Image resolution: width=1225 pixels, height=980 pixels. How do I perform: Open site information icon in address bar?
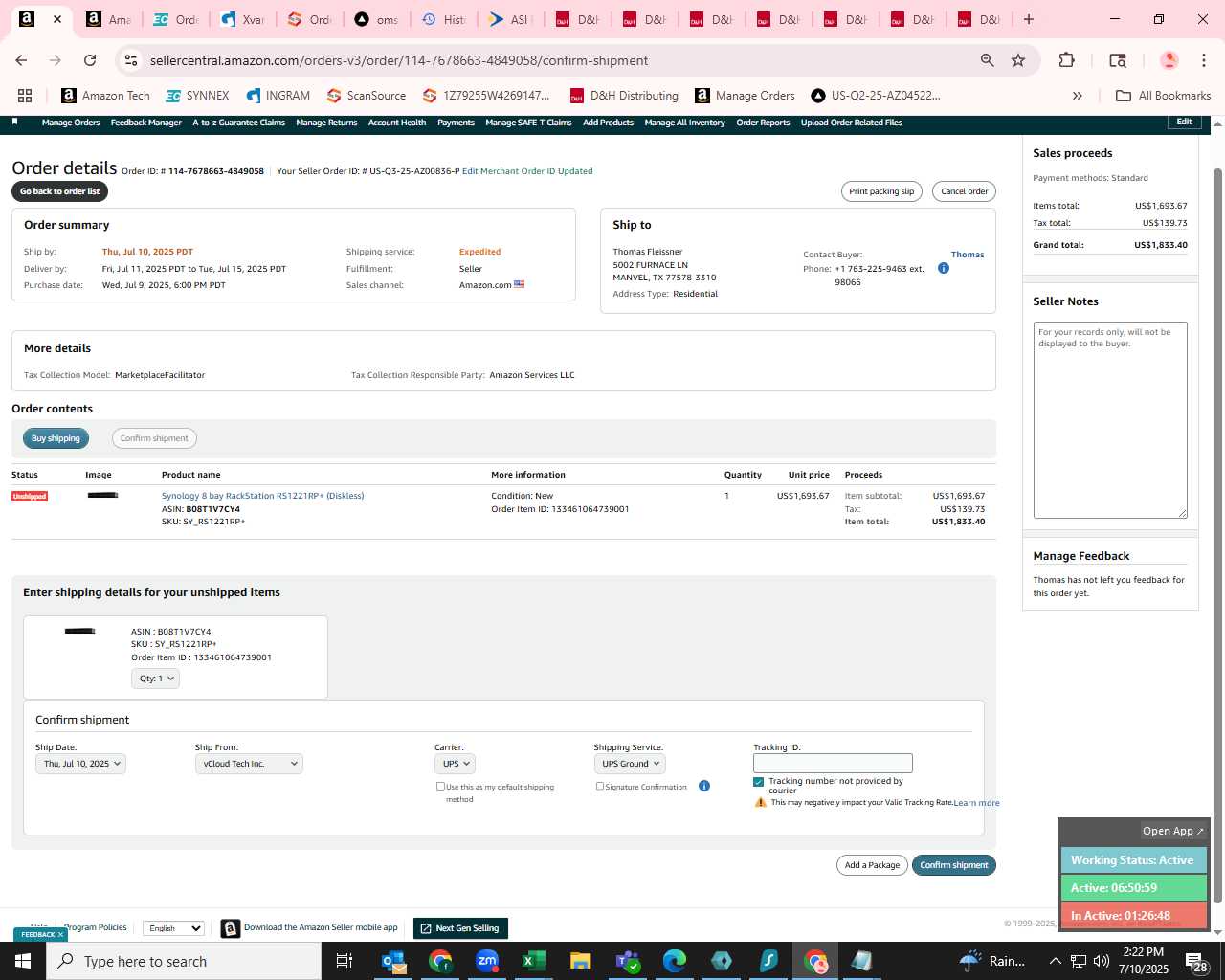click(x=131, y=60)
